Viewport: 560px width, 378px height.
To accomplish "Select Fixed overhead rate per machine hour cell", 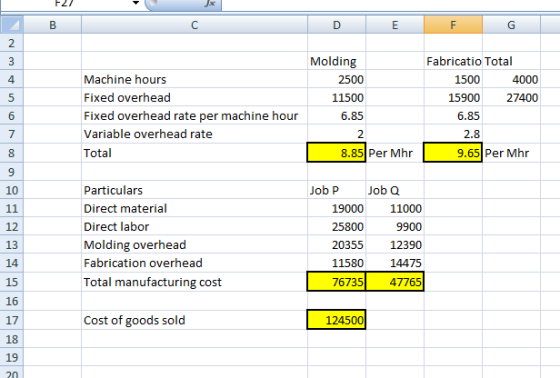I will pyautogui.click(x=194, y=116).
